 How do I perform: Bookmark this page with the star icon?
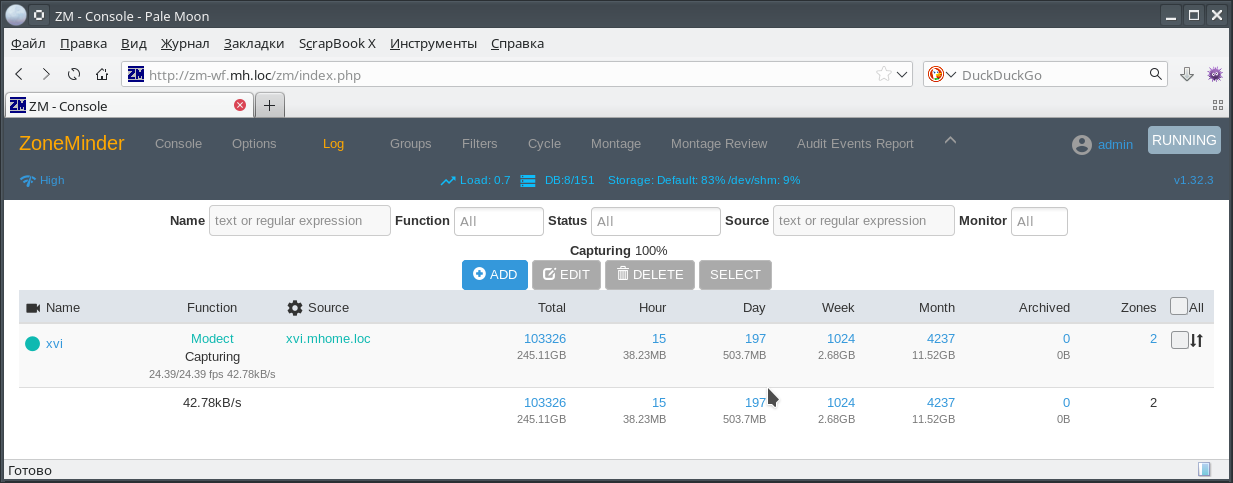[884, 74]
